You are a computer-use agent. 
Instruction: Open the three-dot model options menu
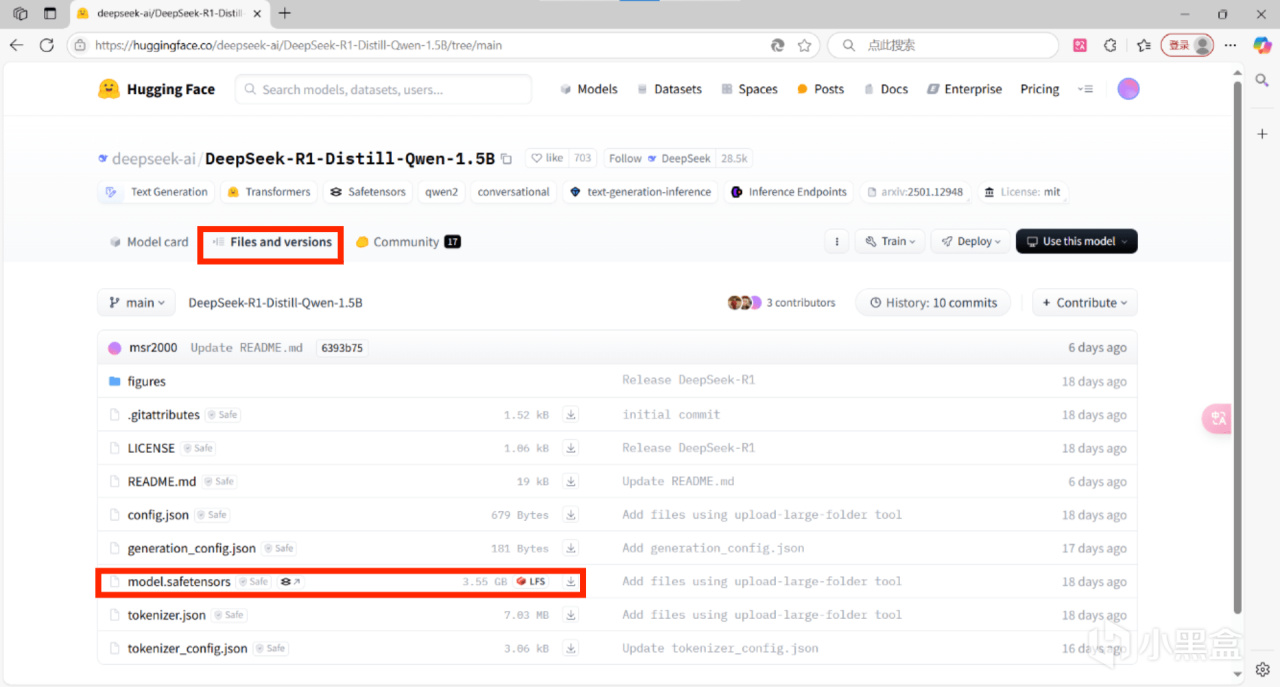pyautogui.click(x=836, y=241)
